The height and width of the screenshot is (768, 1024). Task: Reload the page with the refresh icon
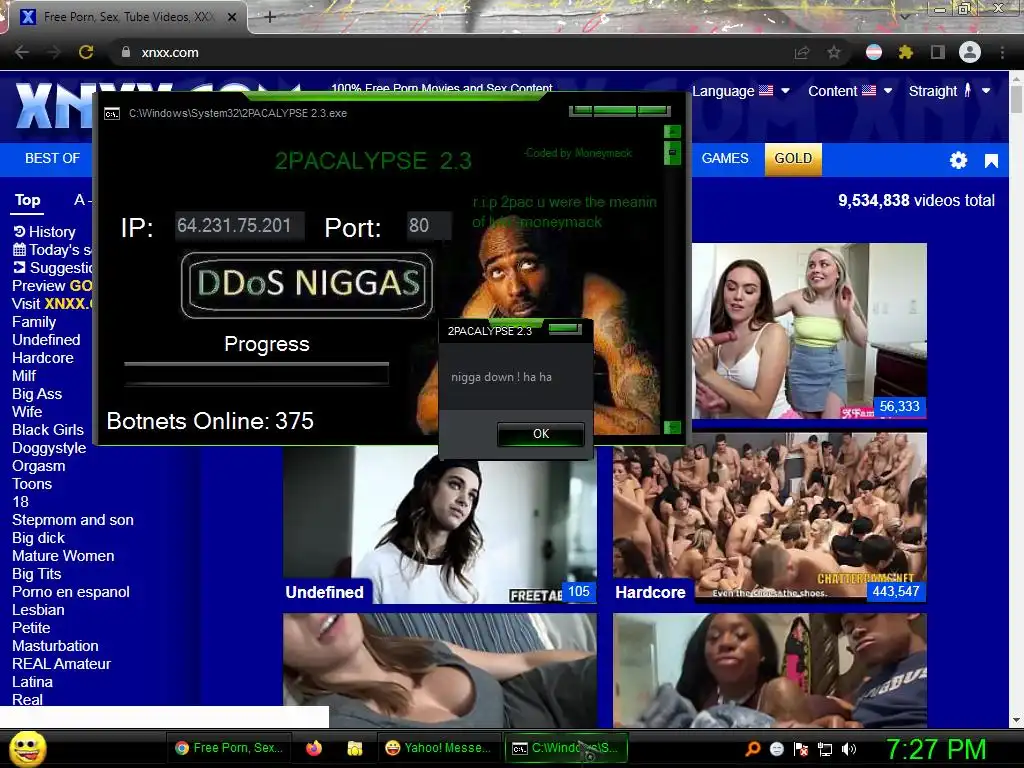click(86, 52)
